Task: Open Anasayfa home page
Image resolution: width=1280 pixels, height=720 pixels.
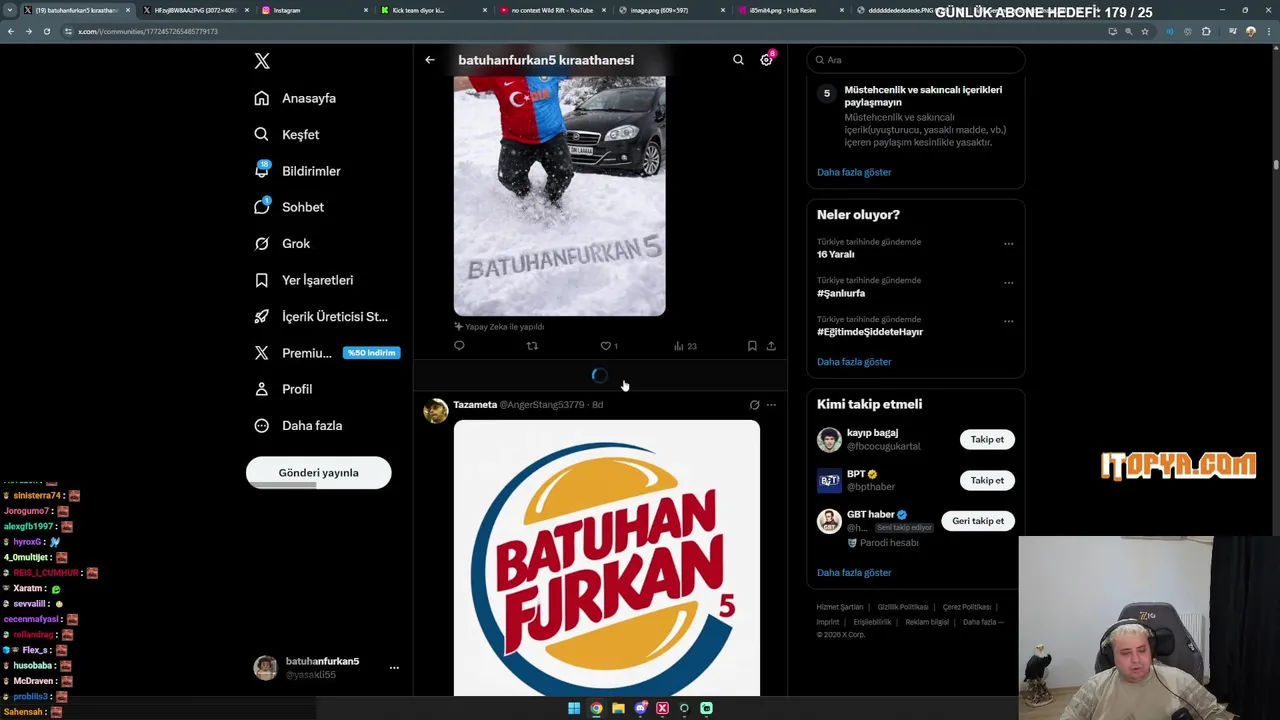Action: click(x=295, y=98)
